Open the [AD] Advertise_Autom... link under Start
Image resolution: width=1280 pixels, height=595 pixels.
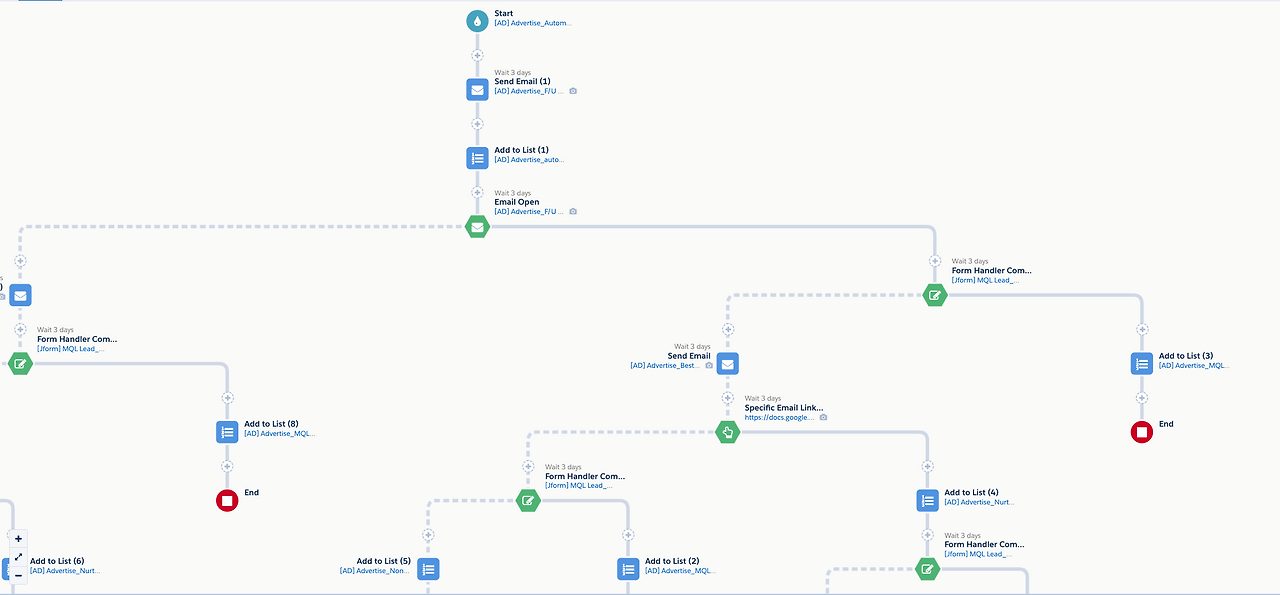click(x=534, y=23)
